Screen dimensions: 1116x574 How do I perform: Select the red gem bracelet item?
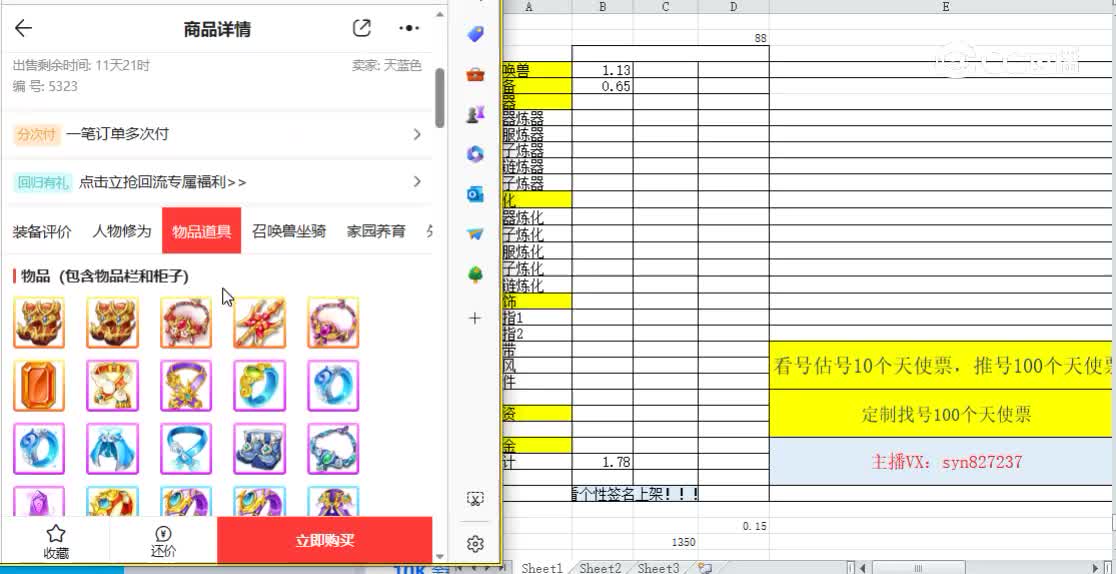tap(186, 323)
